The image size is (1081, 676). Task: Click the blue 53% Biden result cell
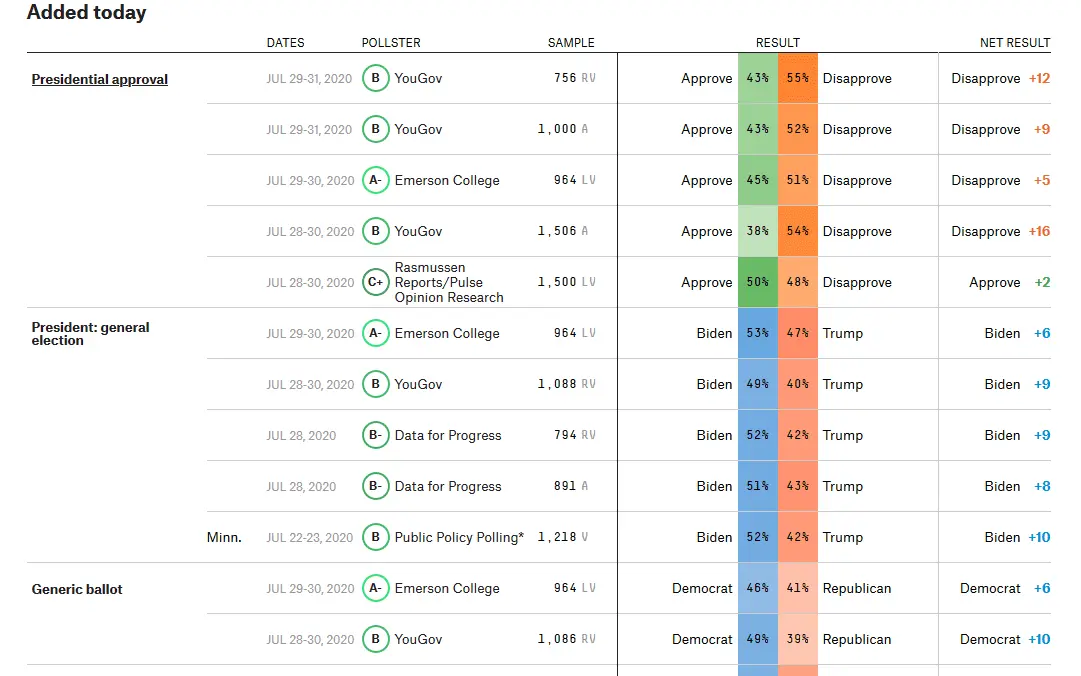757,334
